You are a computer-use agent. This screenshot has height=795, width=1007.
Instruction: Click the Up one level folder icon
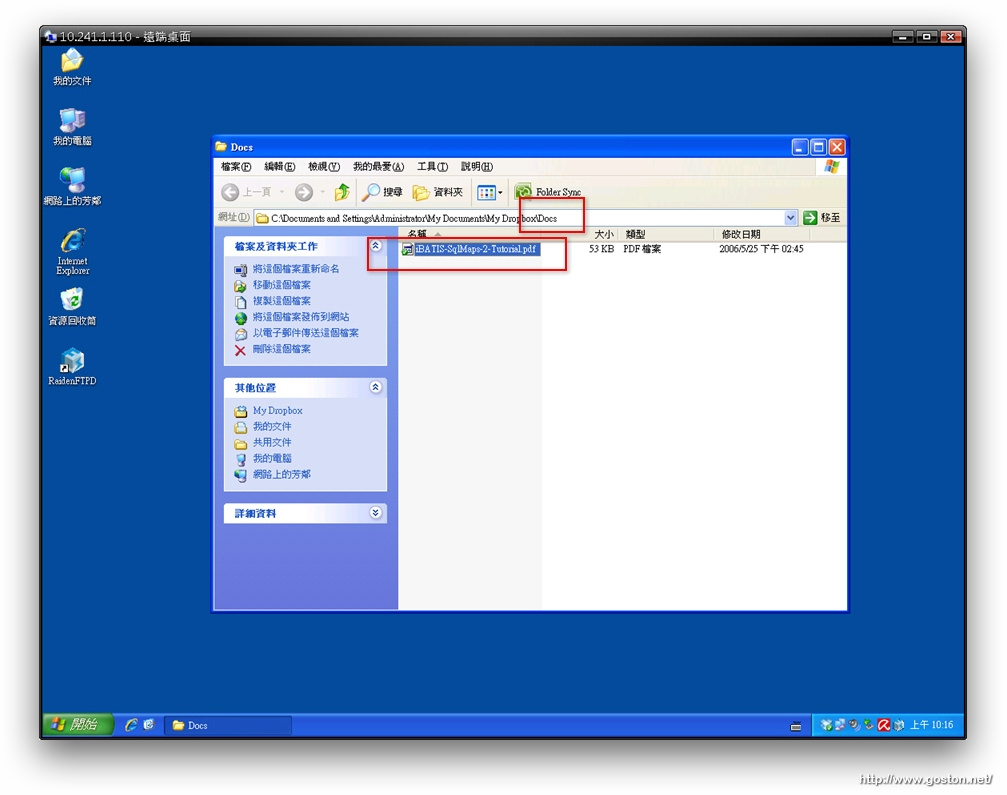coord(342,192)
